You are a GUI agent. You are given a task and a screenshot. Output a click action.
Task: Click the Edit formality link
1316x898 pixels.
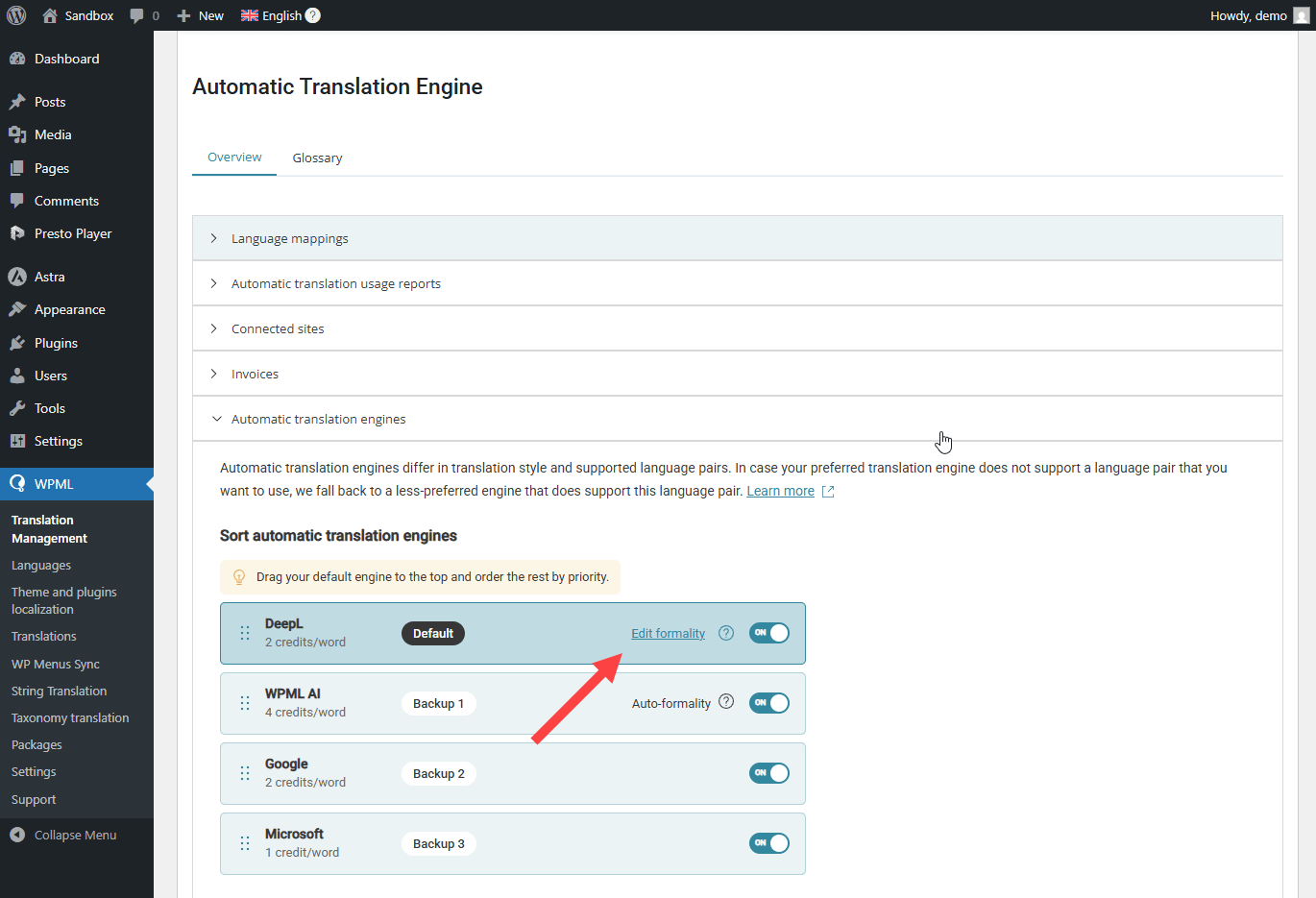668,633
